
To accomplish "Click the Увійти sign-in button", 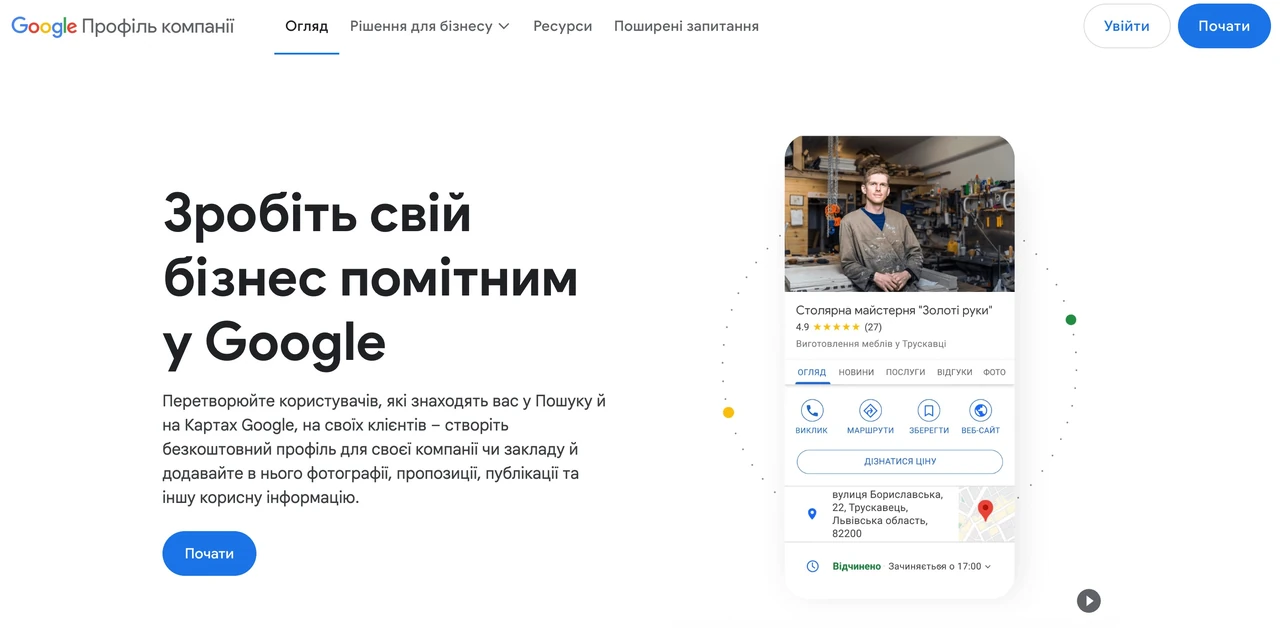I will pos(1127,26).
